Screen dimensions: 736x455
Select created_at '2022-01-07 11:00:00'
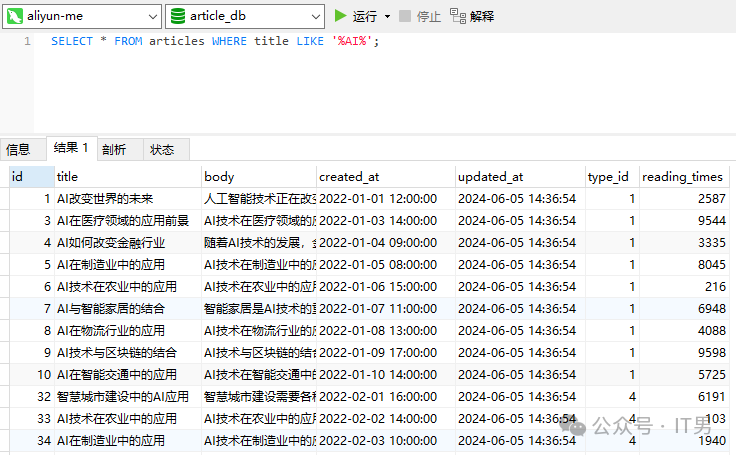pos(386,309)
